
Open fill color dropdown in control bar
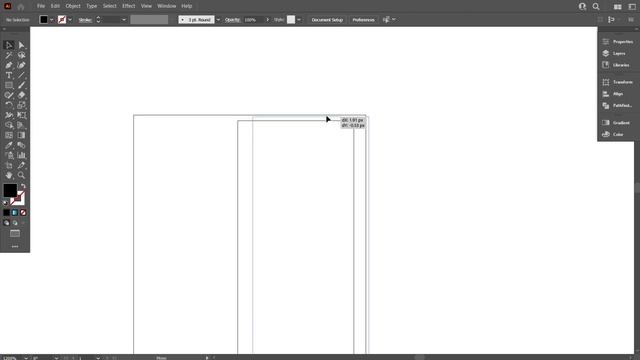[x=52, y=20]
